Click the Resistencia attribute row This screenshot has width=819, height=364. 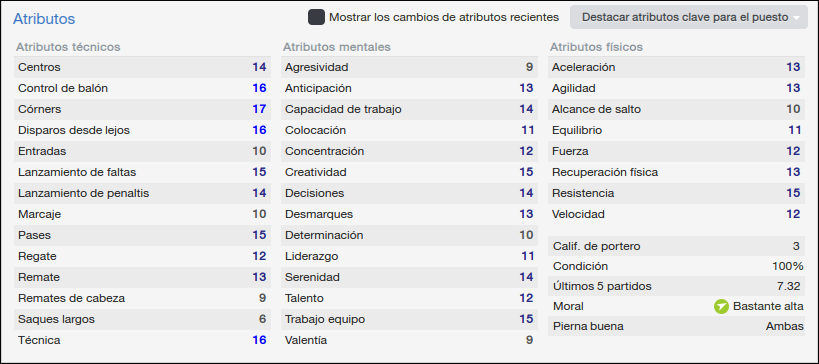(x=676, y=193)
